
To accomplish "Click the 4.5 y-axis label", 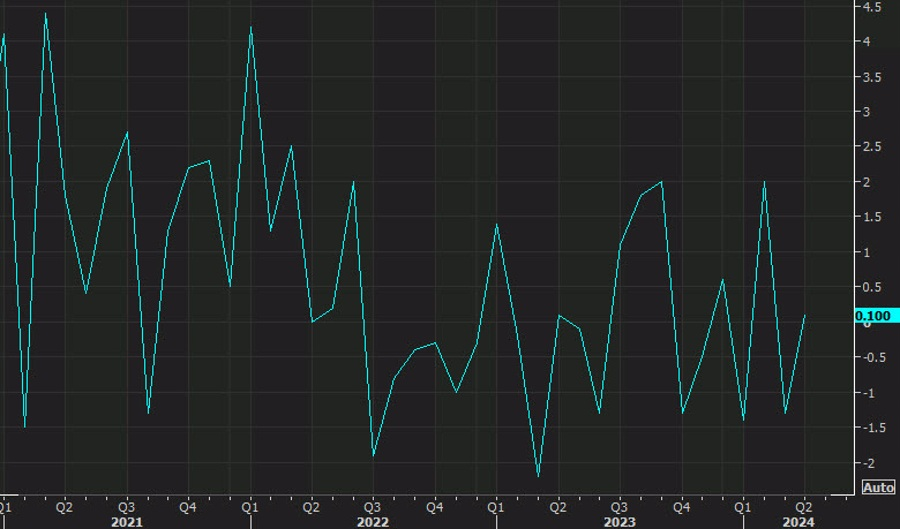I will click(872, 7).
